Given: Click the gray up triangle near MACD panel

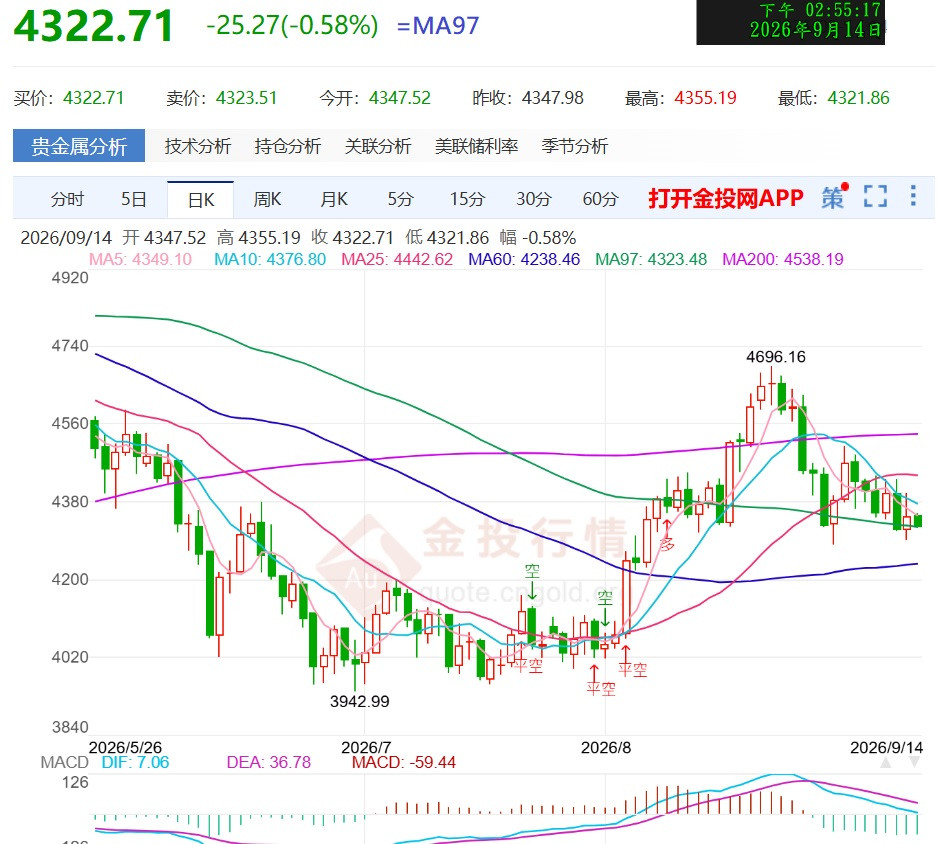Looking at the screenshot, I should (886, 763).
